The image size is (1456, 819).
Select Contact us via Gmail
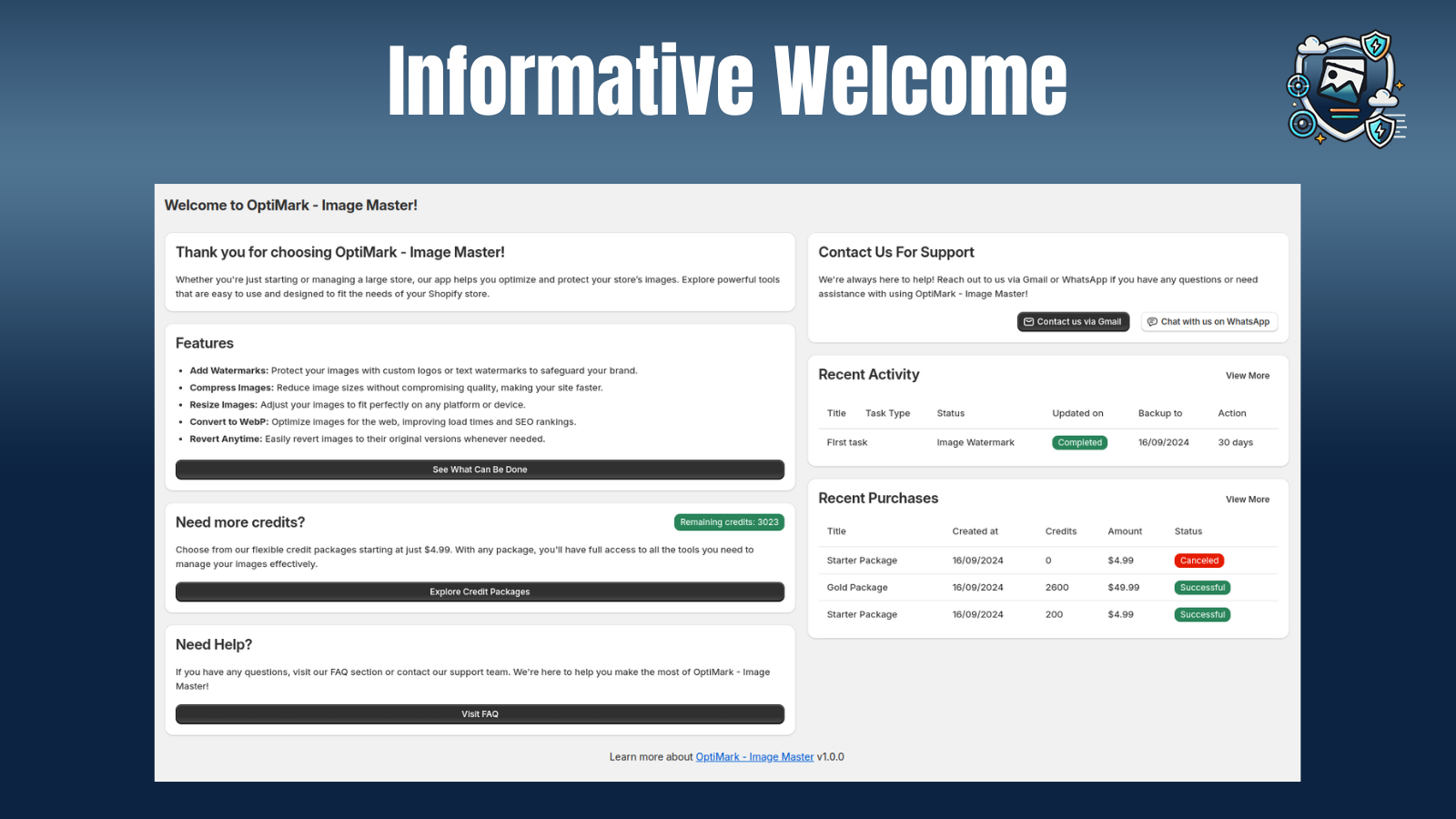pos(1072,321)
